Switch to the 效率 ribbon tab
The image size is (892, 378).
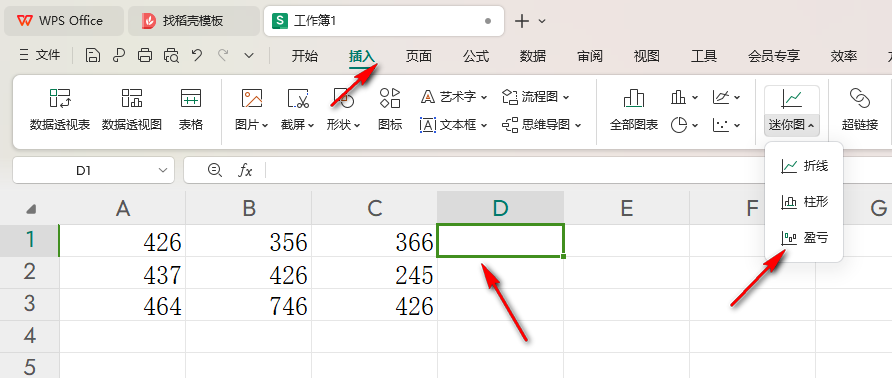(x=844, y=56)
